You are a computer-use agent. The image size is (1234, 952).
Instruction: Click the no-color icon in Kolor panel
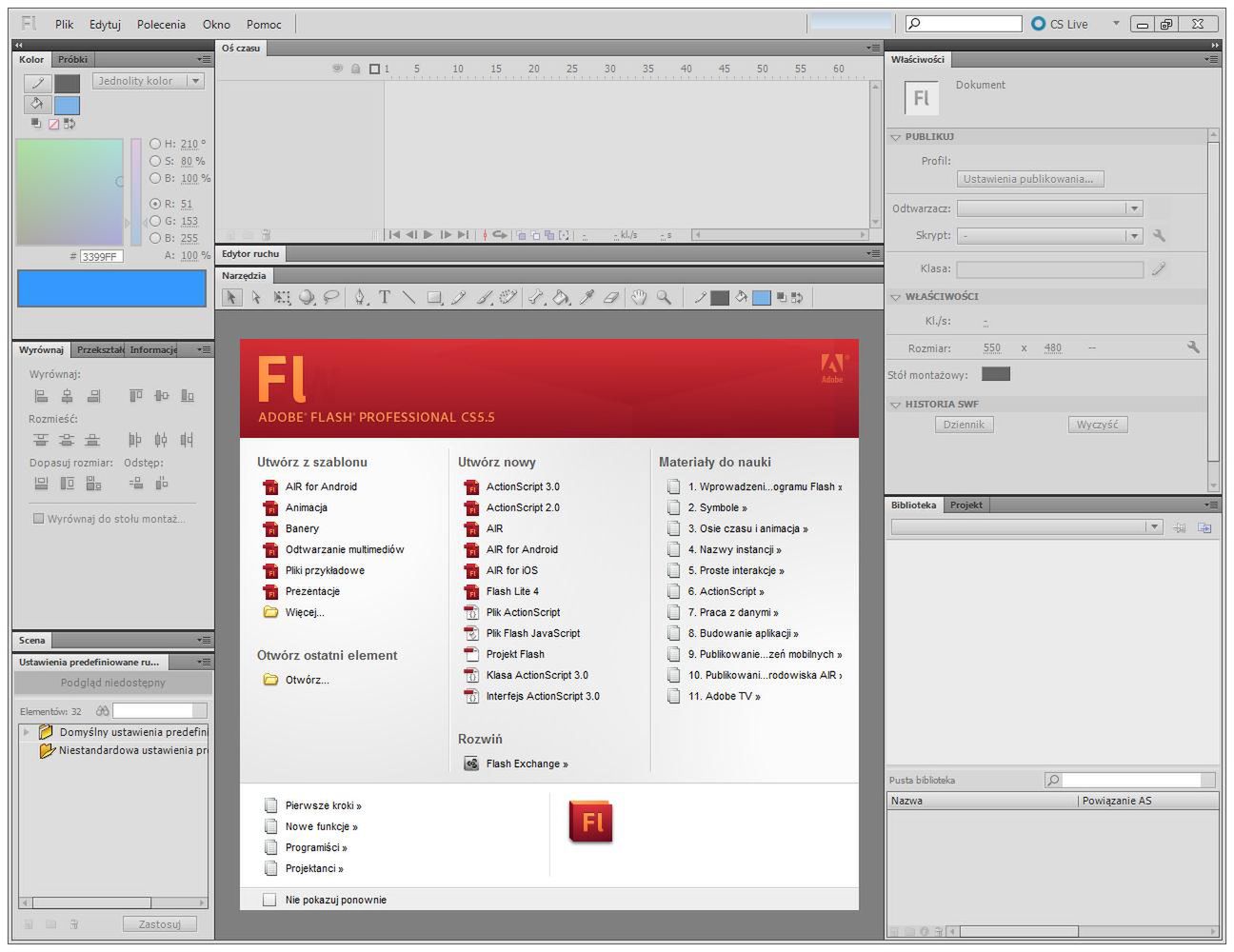pyautogui.click(x=53, y=124)
